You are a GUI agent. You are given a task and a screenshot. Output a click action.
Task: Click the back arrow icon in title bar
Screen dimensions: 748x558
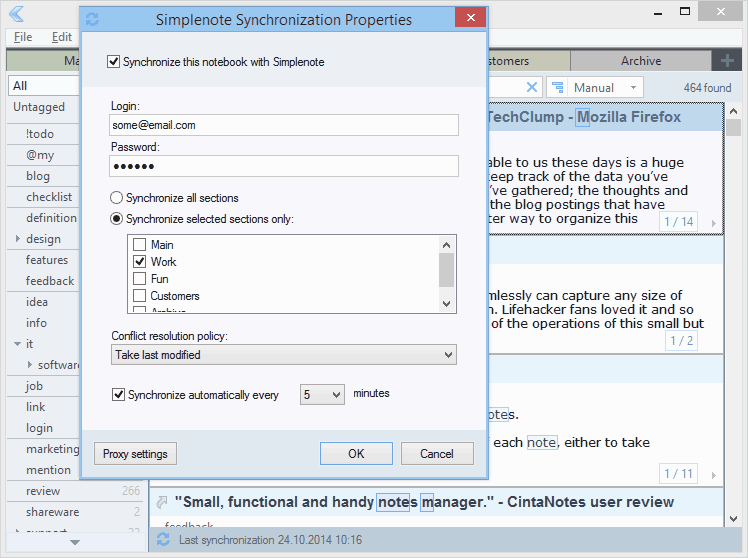pos(16,14)
